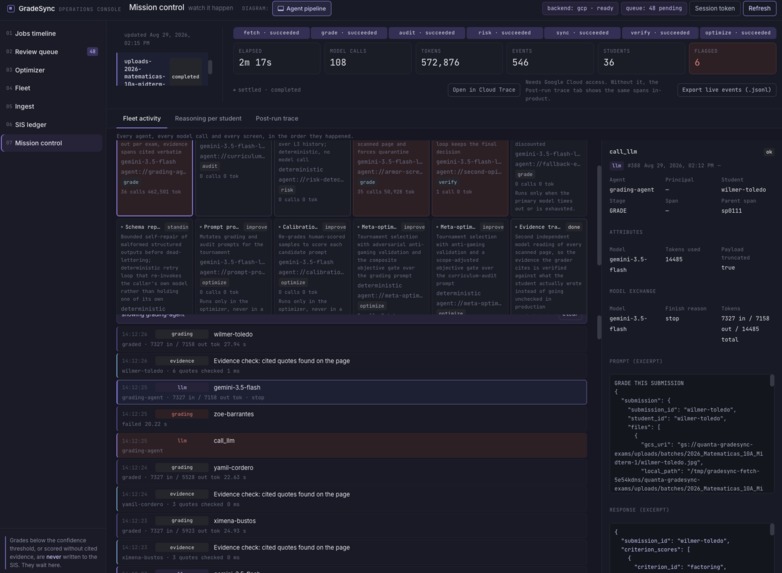Click the Tokens 572,876 stat

tap(459, 58)
